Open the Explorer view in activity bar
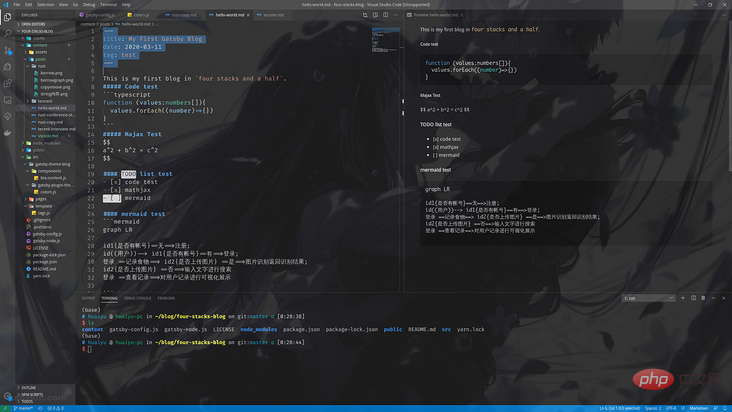The image size is (732, 412). point(7,17)
